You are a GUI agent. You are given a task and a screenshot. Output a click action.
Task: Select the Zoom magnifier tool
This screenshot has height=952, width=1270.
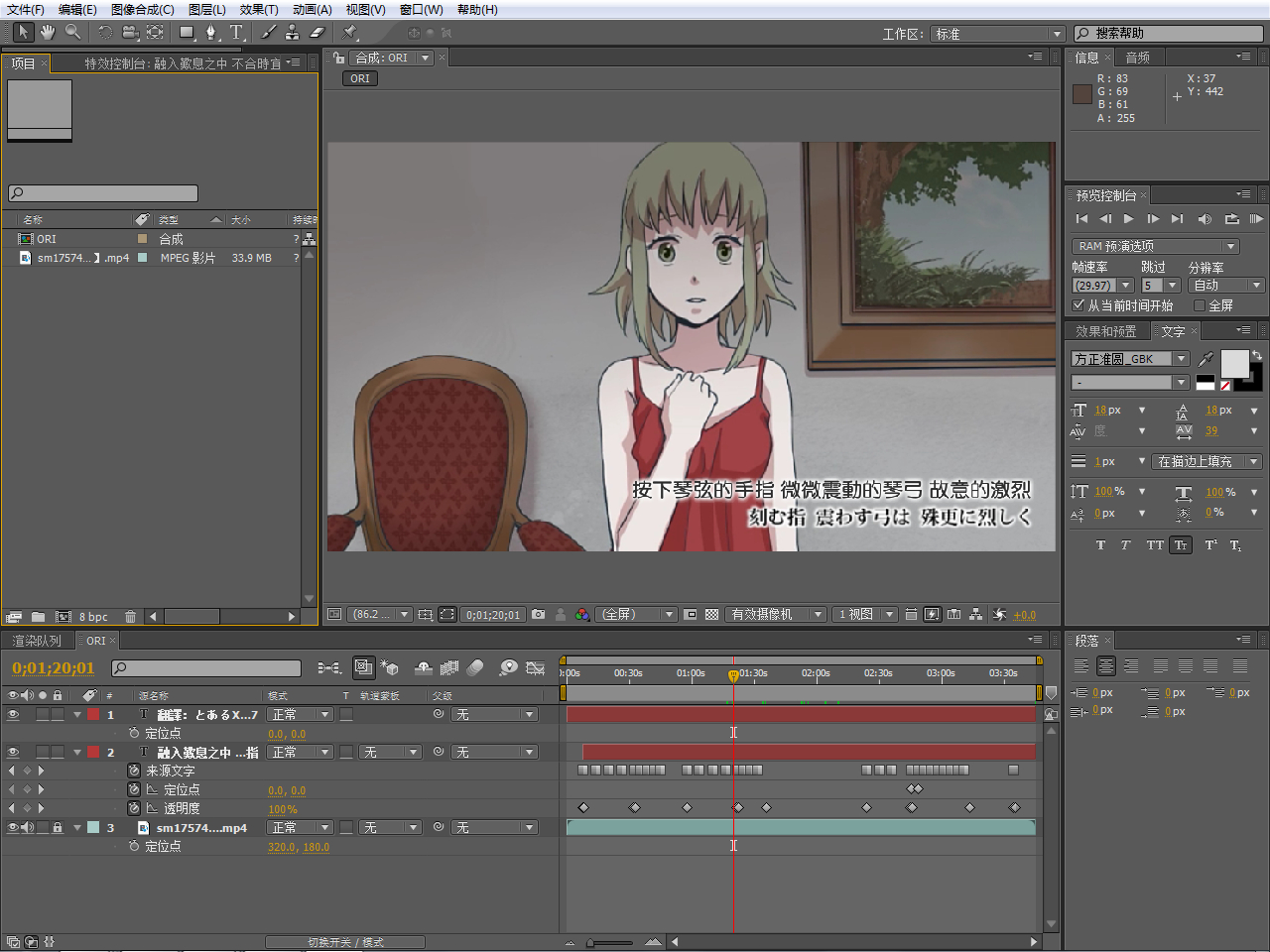point(72,33)
